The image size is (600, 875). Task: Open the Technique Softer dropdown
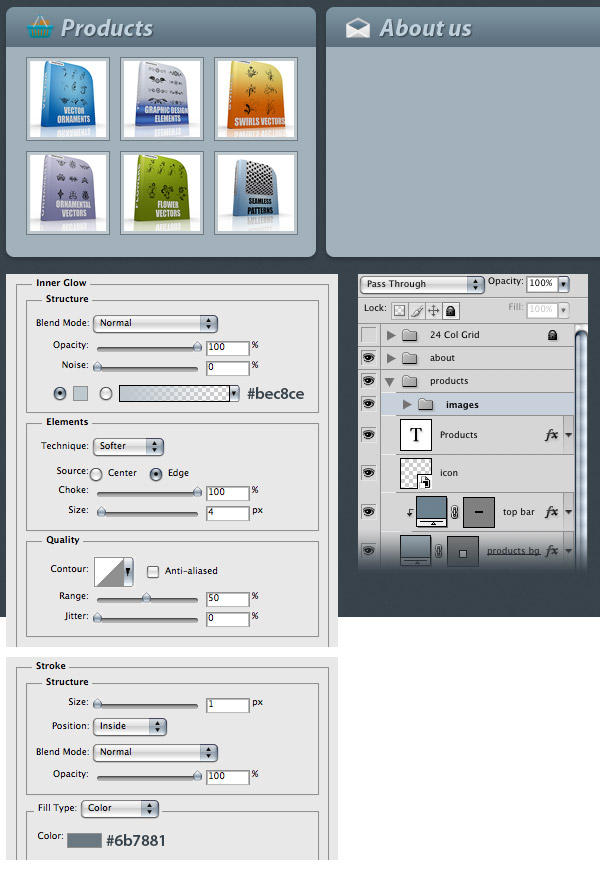pyautogui.click(x=128, y=446)
